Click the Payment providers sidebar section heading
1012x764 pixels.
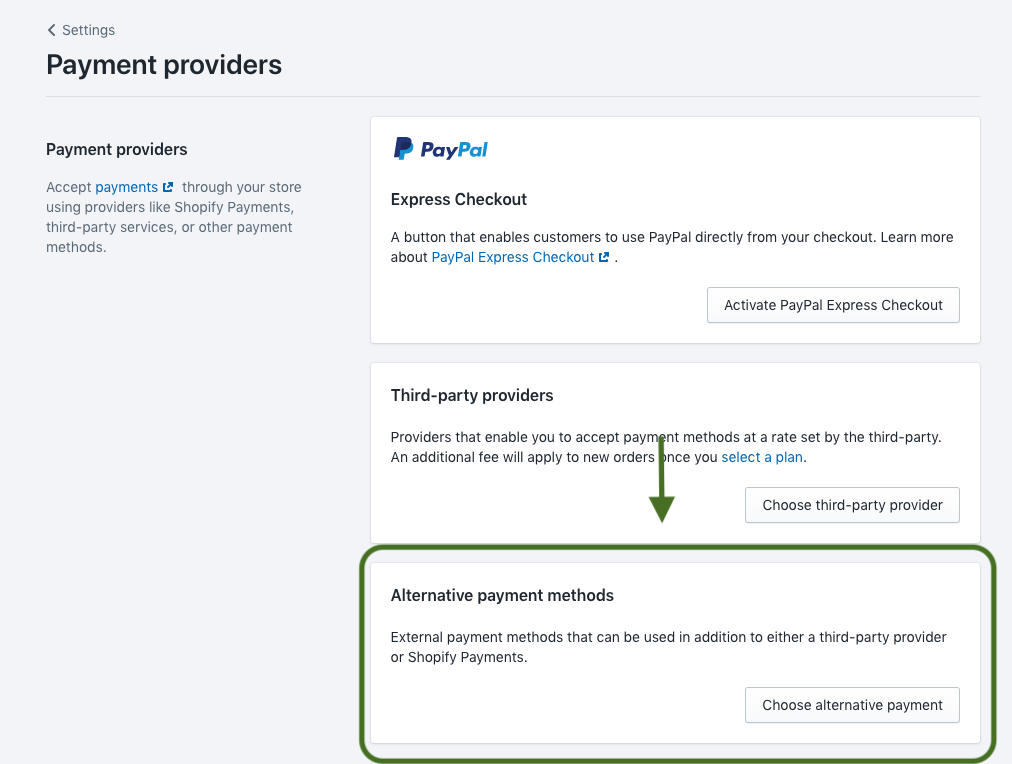pos(117,150)
